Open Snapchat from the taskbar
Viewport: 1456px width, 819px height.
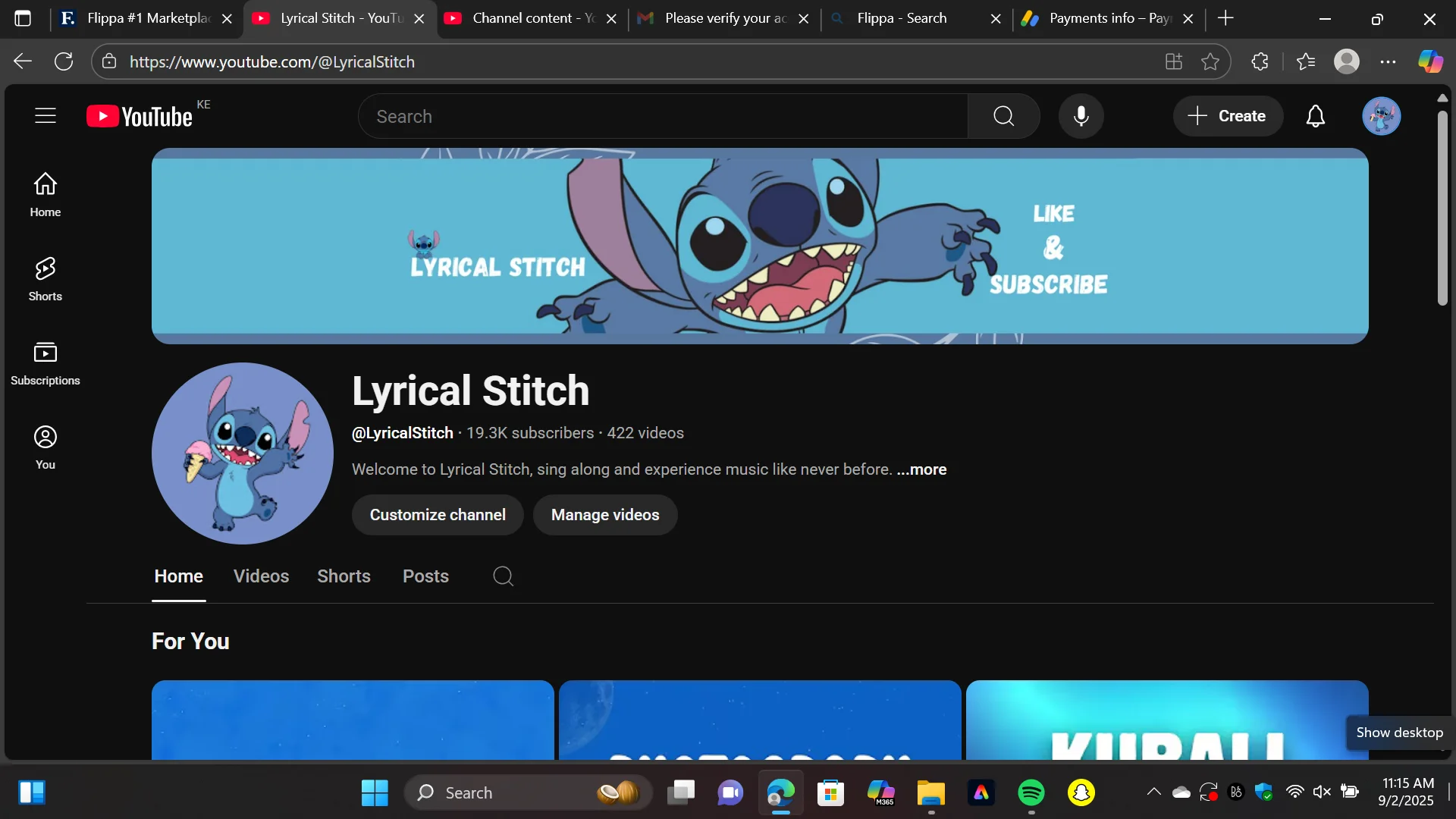click(x=1081, y=792)
